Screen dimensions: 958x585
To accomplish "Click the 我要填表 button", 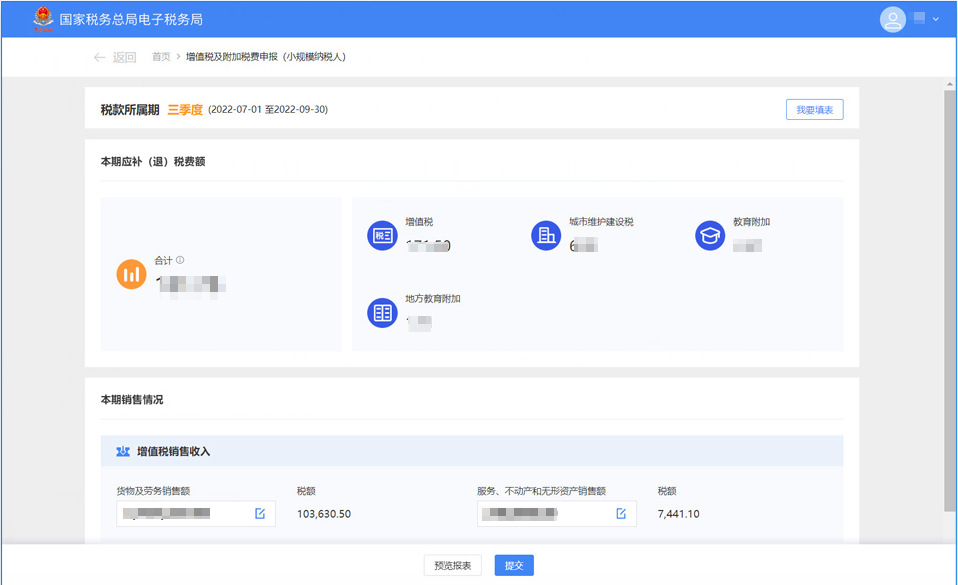I will [x=814, y=109].
